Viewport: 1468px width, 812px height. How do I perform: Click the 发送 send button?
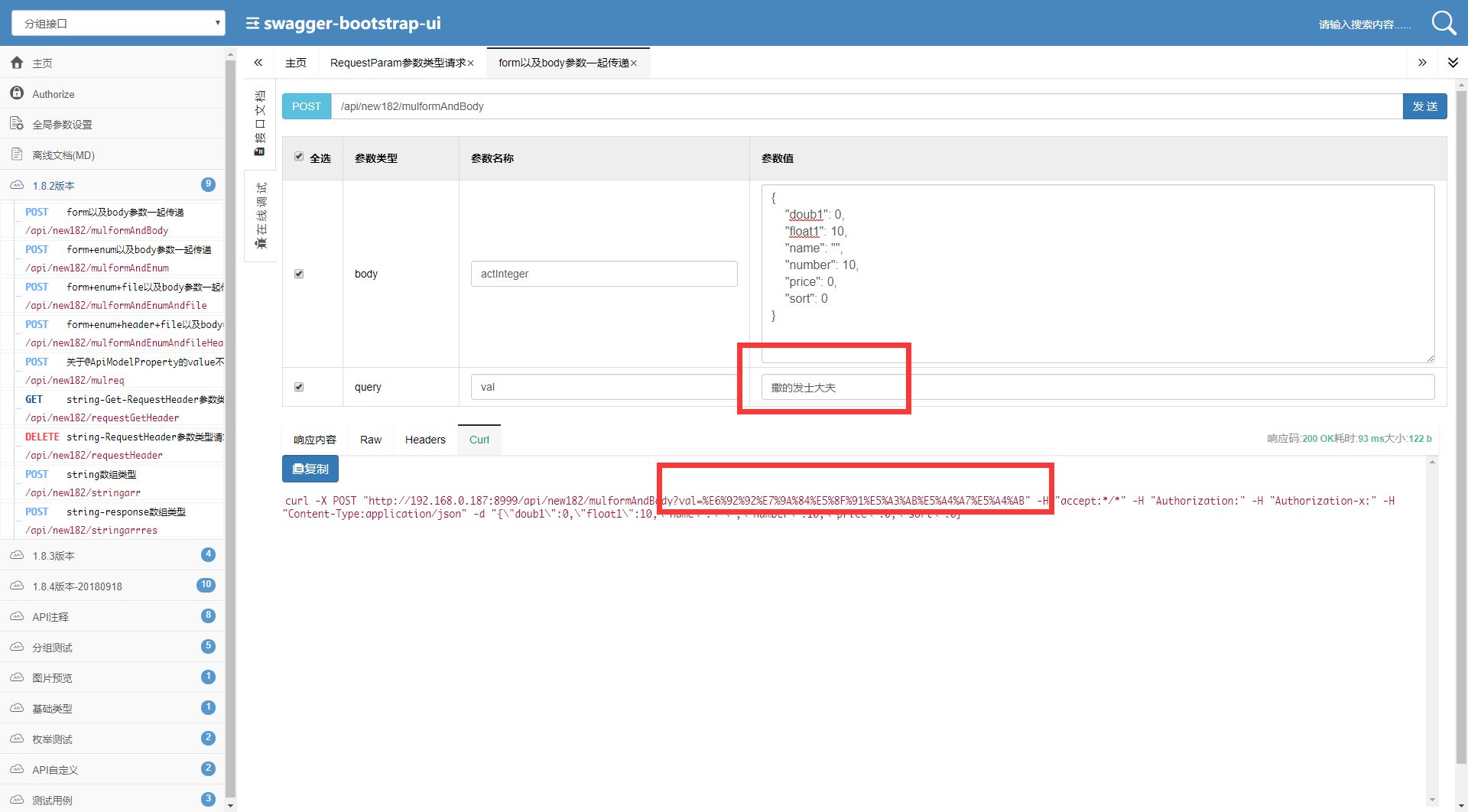1424,106
